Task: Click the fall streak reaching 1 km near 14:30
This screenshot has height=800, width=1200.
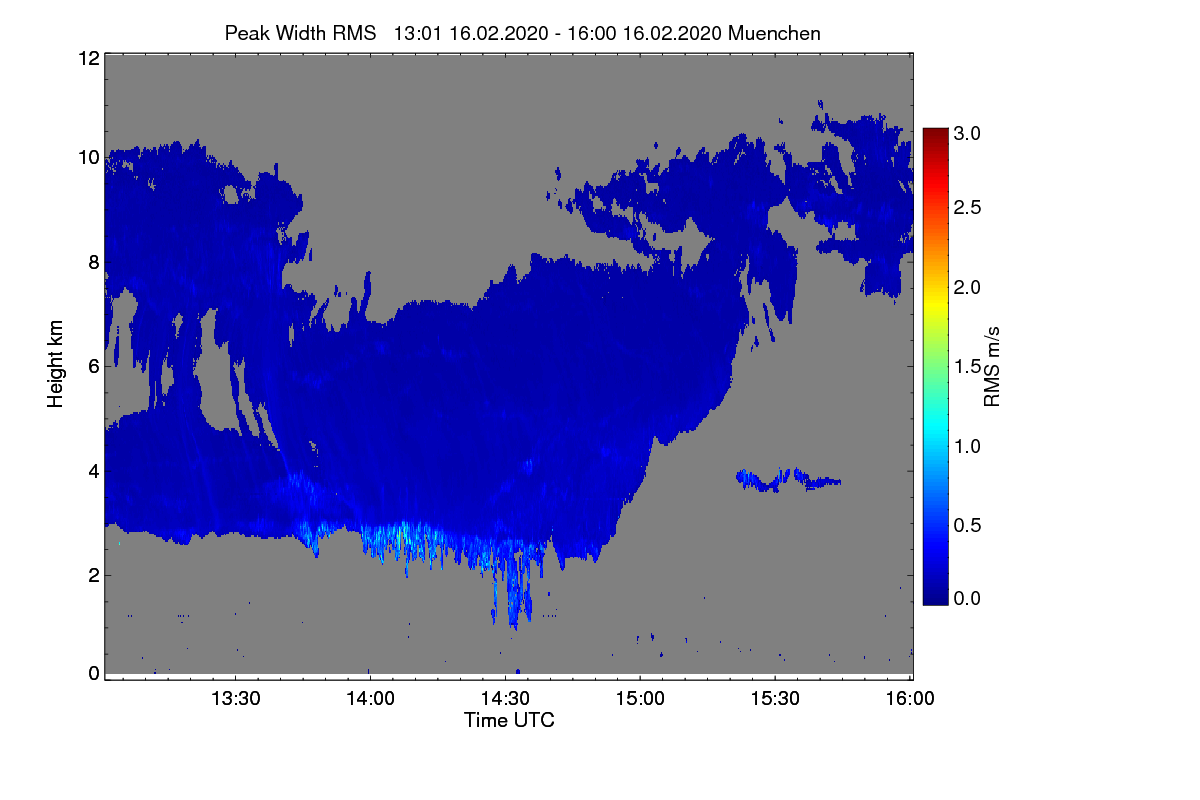Action: (x=512, y=590)
